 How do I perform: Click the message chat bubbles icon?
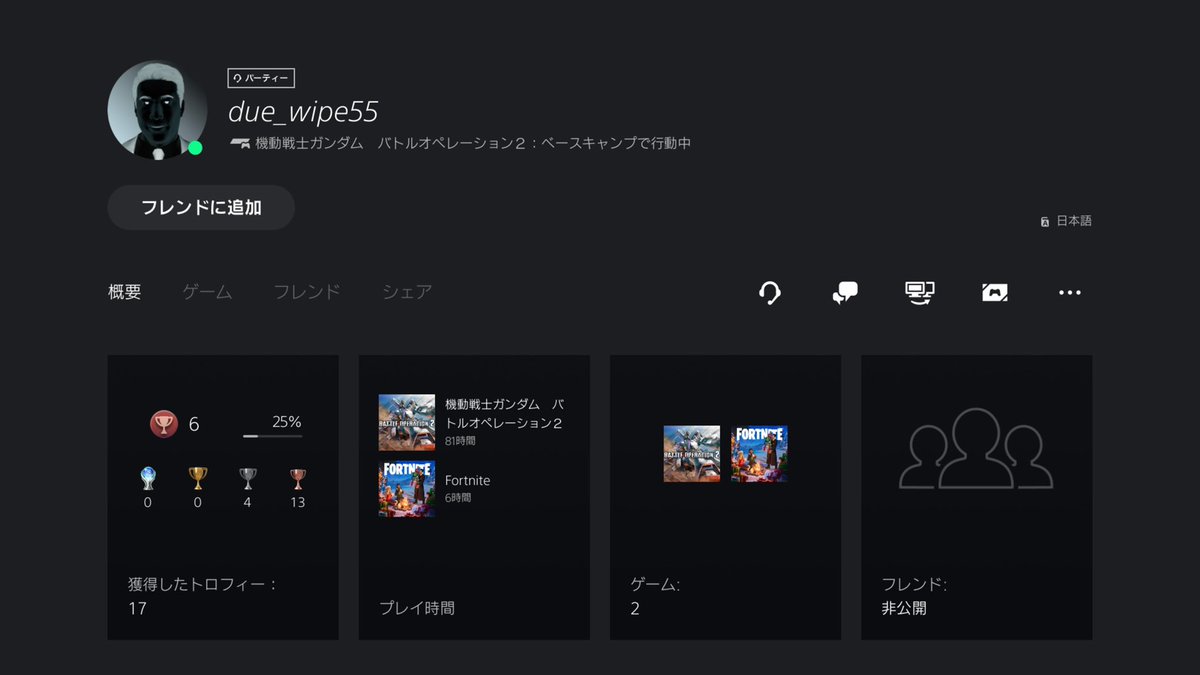845,293
